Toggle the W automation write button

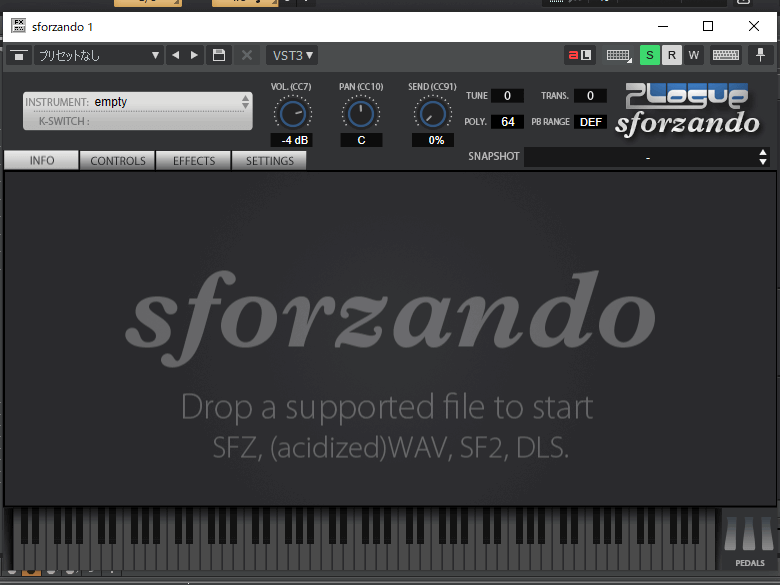[x=693, y=55]
